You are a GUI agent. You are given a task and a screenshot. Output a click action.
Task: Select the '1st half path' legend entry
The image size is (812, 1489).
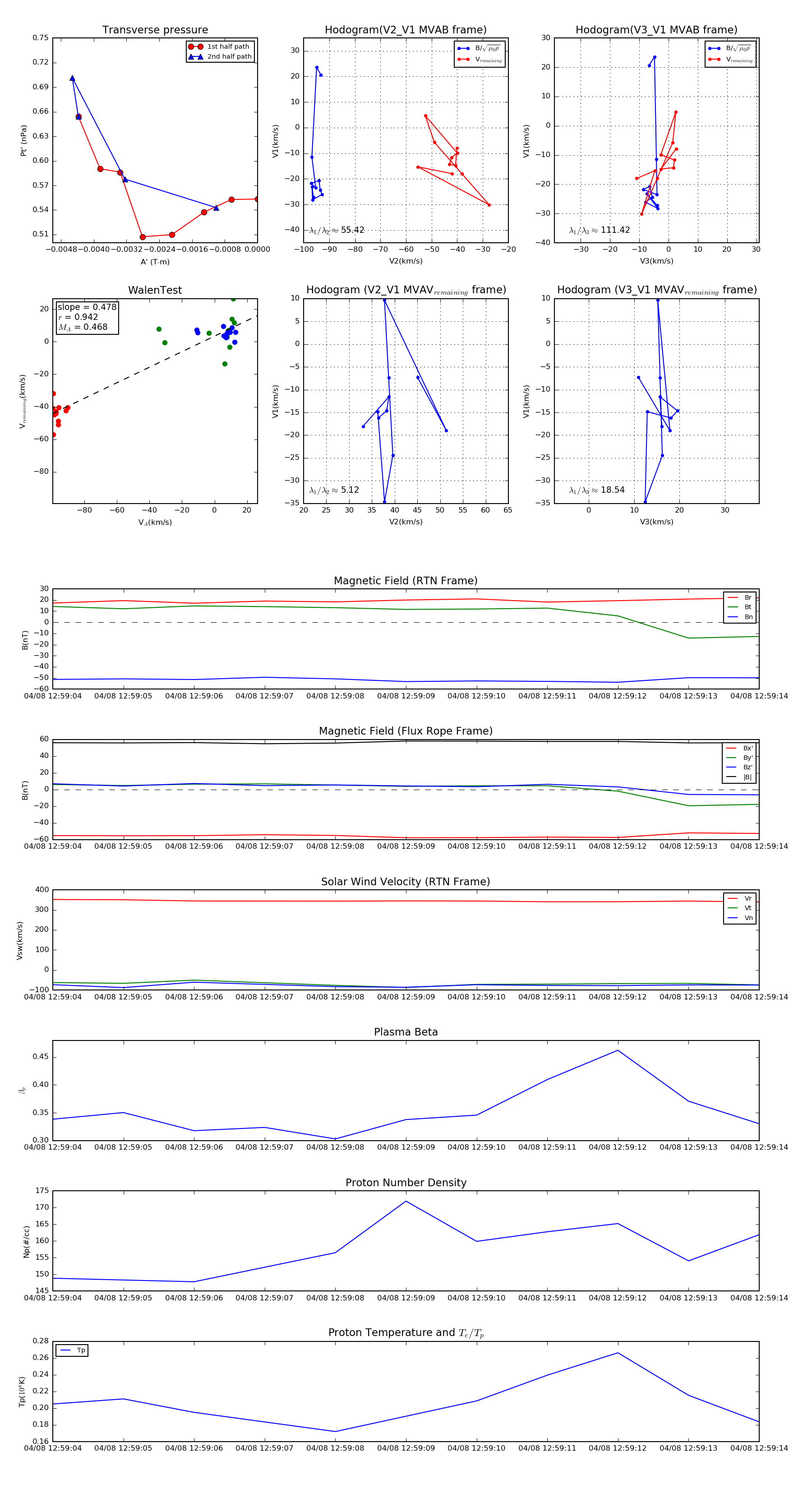pyautogui.click(x=220, y=47)
